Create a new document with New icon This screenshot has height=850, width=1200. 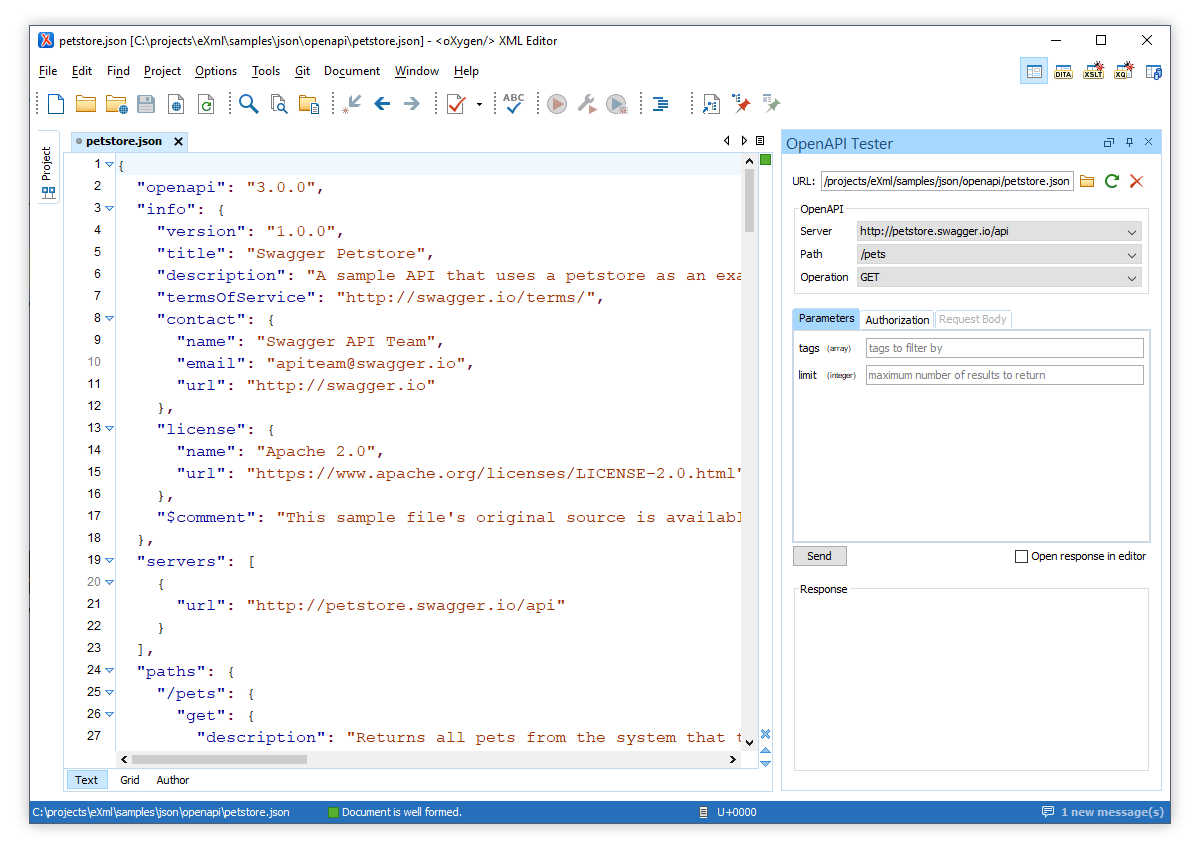pos(56,103)
